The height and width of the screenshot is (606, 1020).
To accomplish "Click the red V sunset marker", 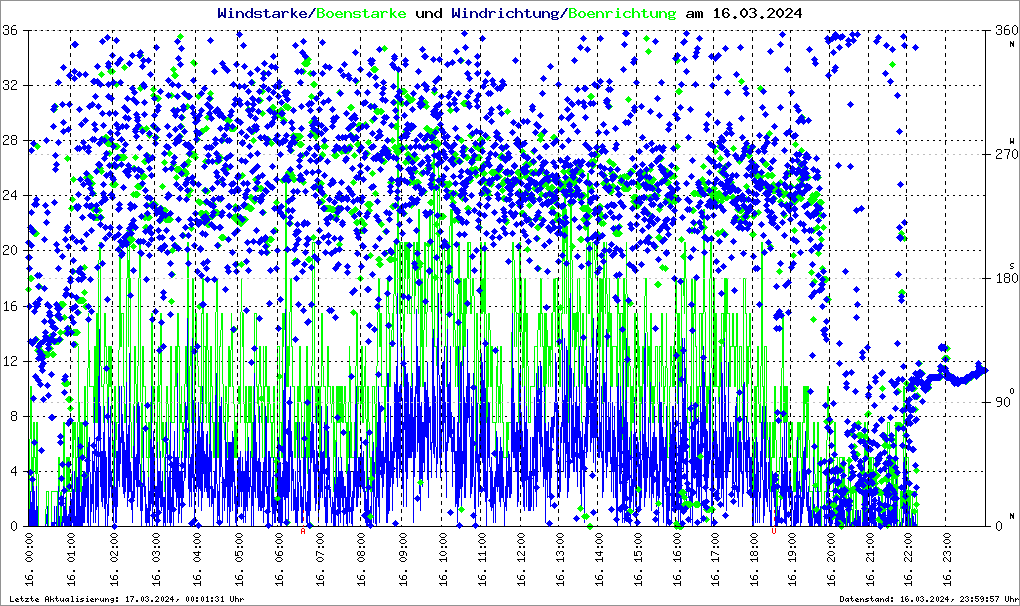I will [x=773, y=531].
